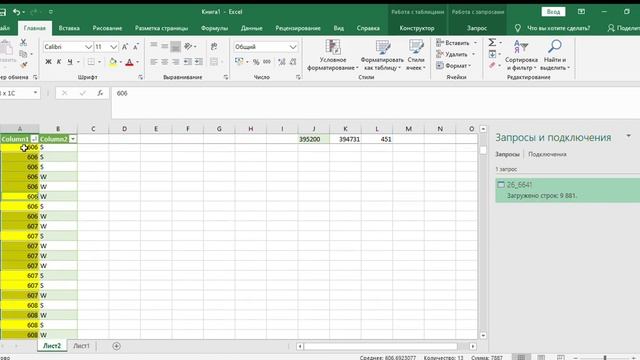Open the Column1 filter dropdown
This screenshot has width=640, height=360.
coord(34,139)
